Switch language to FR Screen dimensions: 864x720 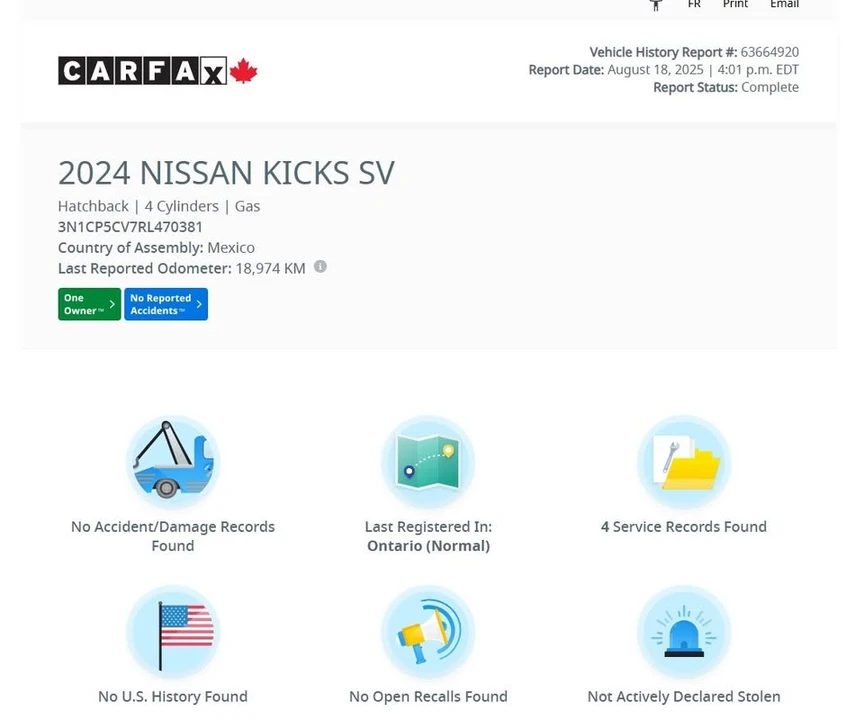pyautogui.click(x=694, y=4)
